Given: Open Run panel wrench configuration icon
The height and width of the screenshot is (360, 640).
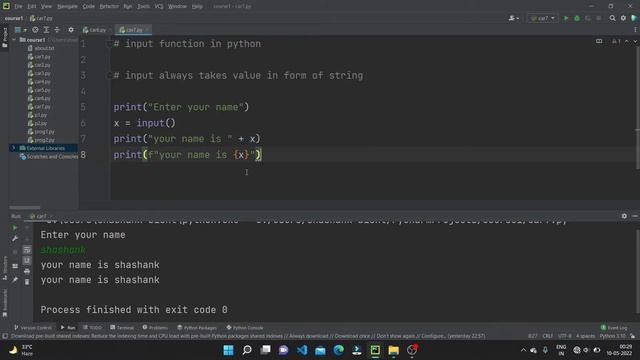Looking at the screenshot, I should point(15,238).
